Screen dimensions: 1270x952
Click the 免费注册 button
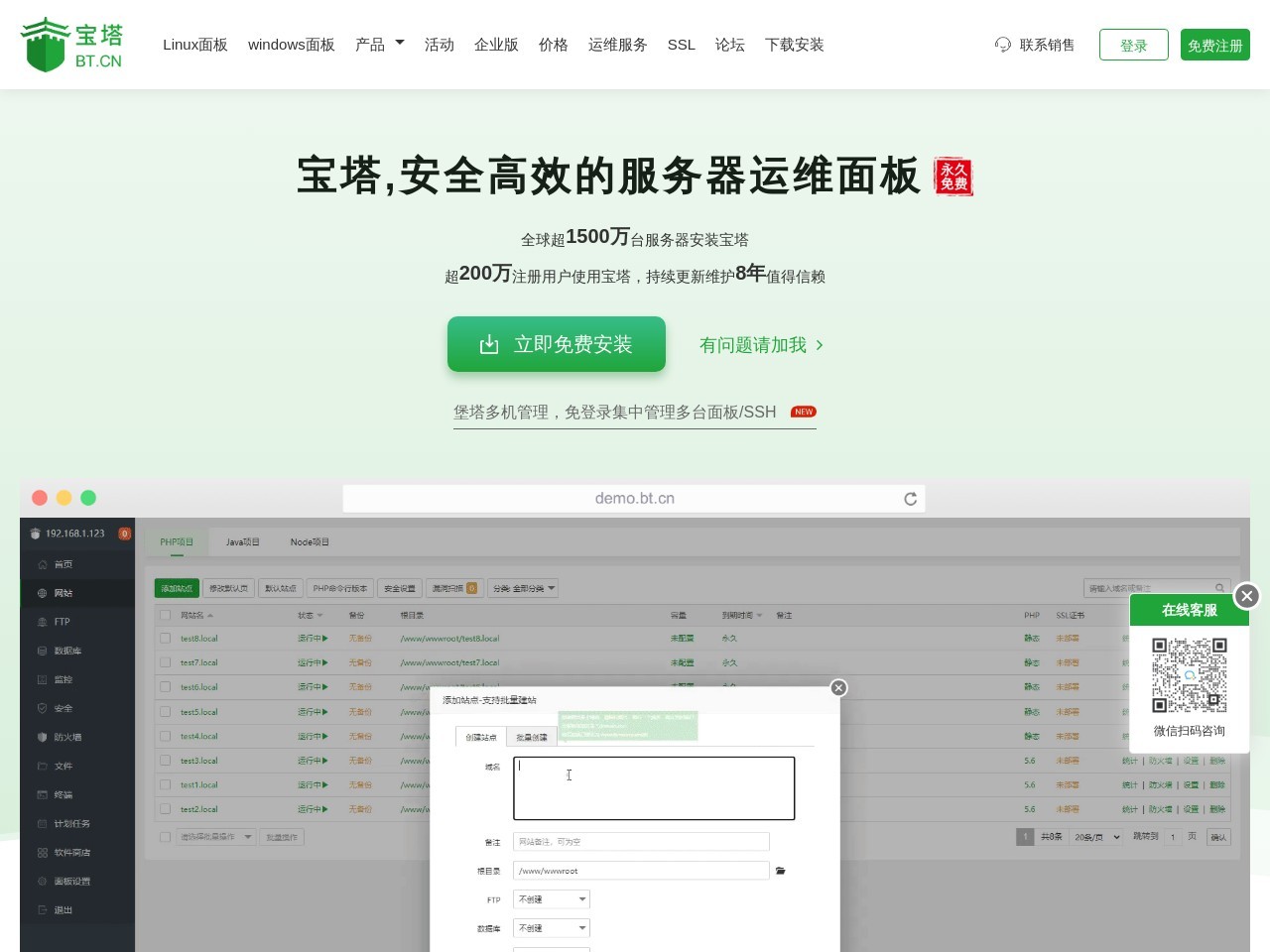click(1215, 45)
